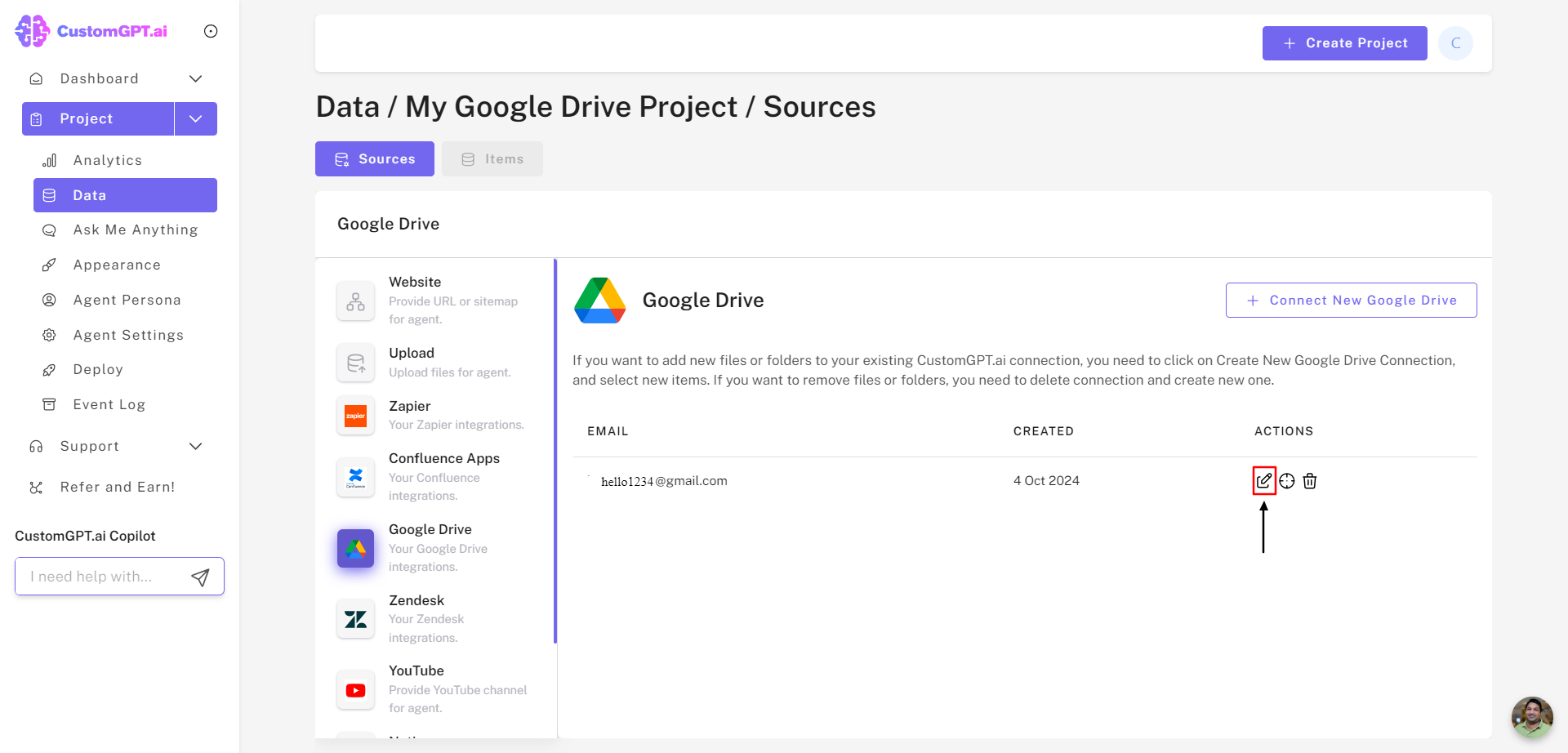
Task: Select the YouTube data source
Action: pyautogui.click(x=434, y=688)
